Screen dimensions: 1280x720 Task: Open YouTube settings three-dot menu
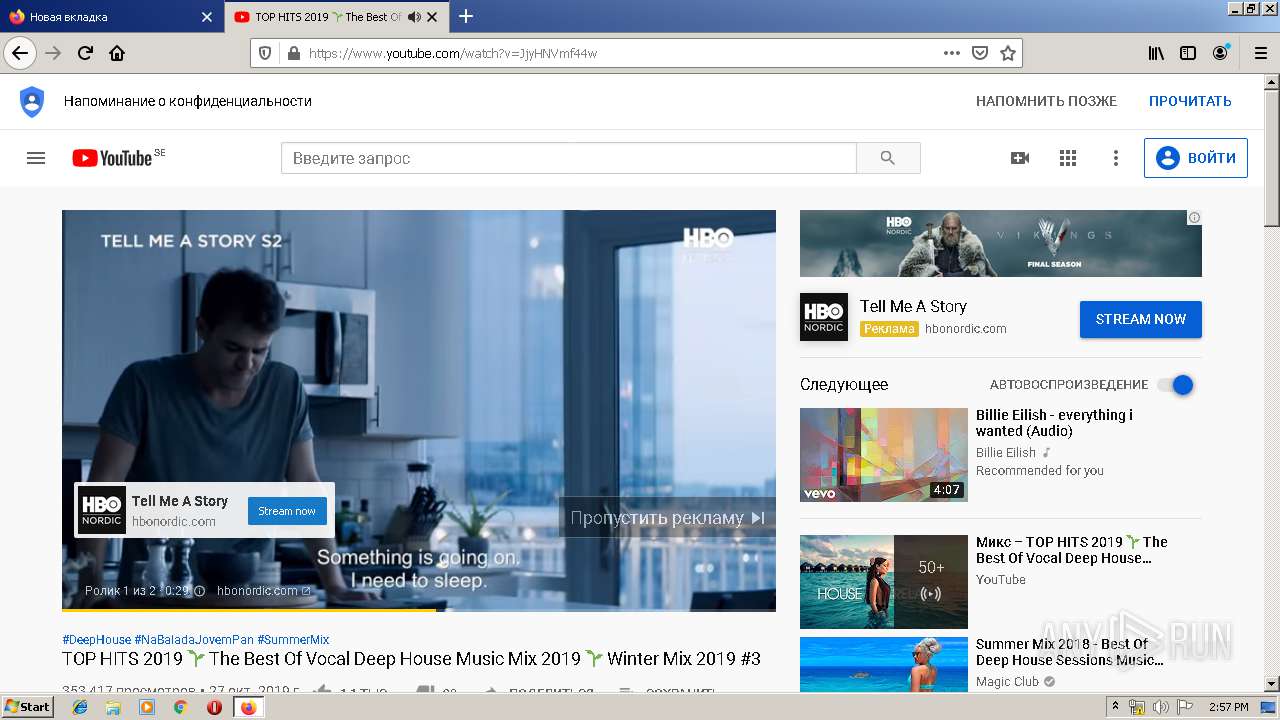1116,158
